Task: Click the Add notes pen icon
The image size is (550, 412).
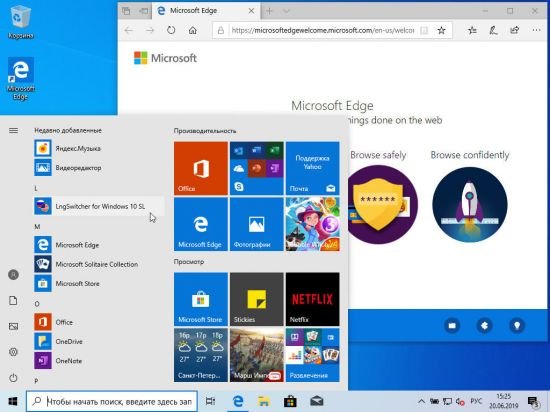Action: [x=494, y=31]
